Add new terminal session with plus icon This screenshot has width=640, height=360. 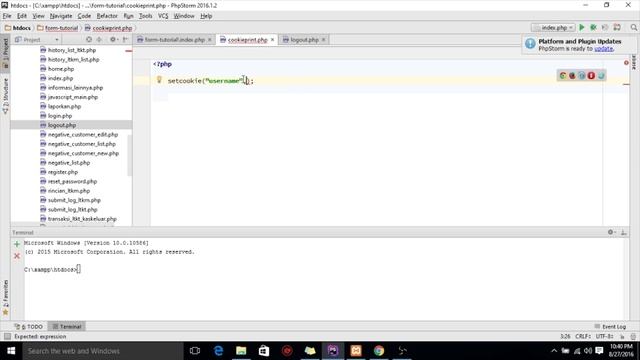(17, 244)
